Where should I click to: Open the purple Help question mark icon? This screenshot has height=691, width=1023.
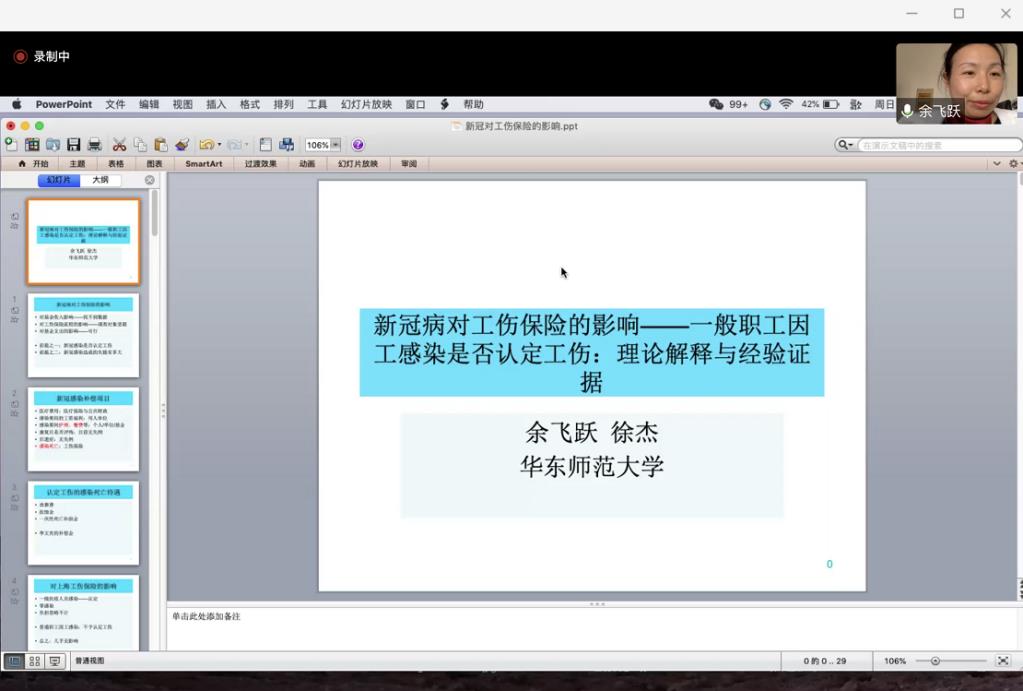[358, 145]
